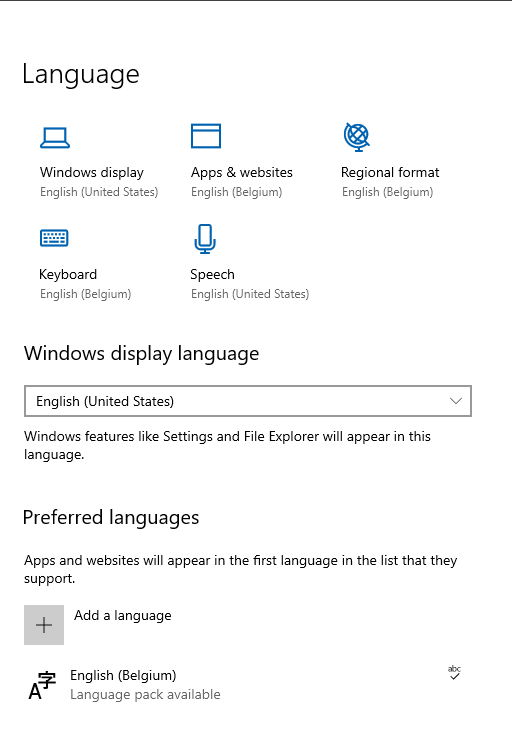Click the plus icon to add language

coord(44,625)
